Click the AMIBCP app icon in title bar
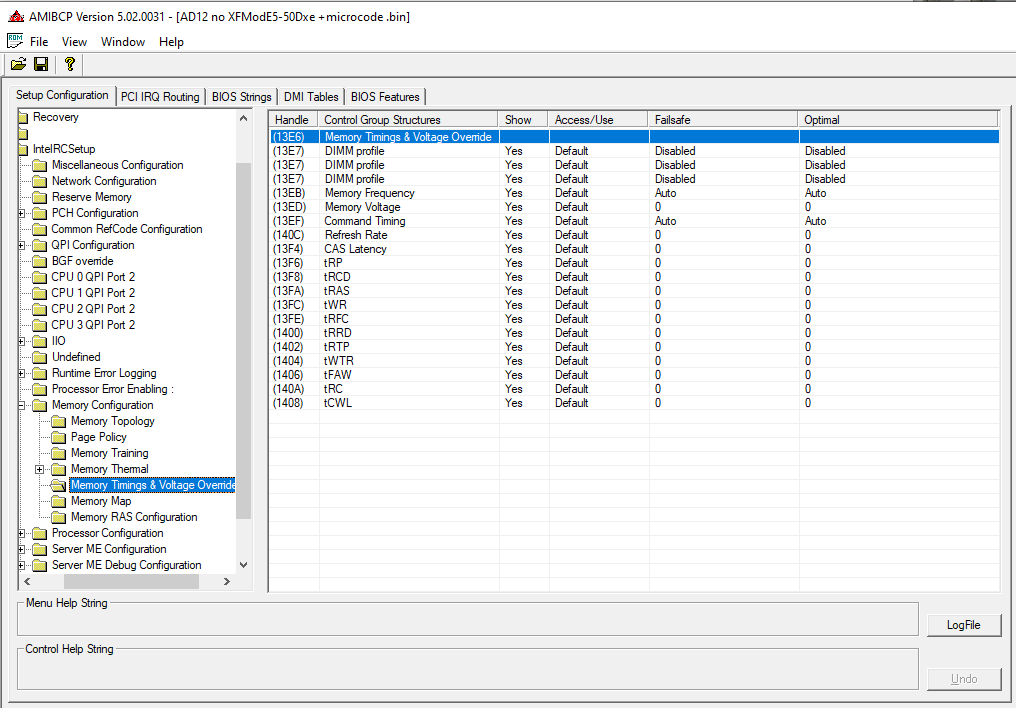The height and width of the screenshot is (708, 1016). point(16,17)
